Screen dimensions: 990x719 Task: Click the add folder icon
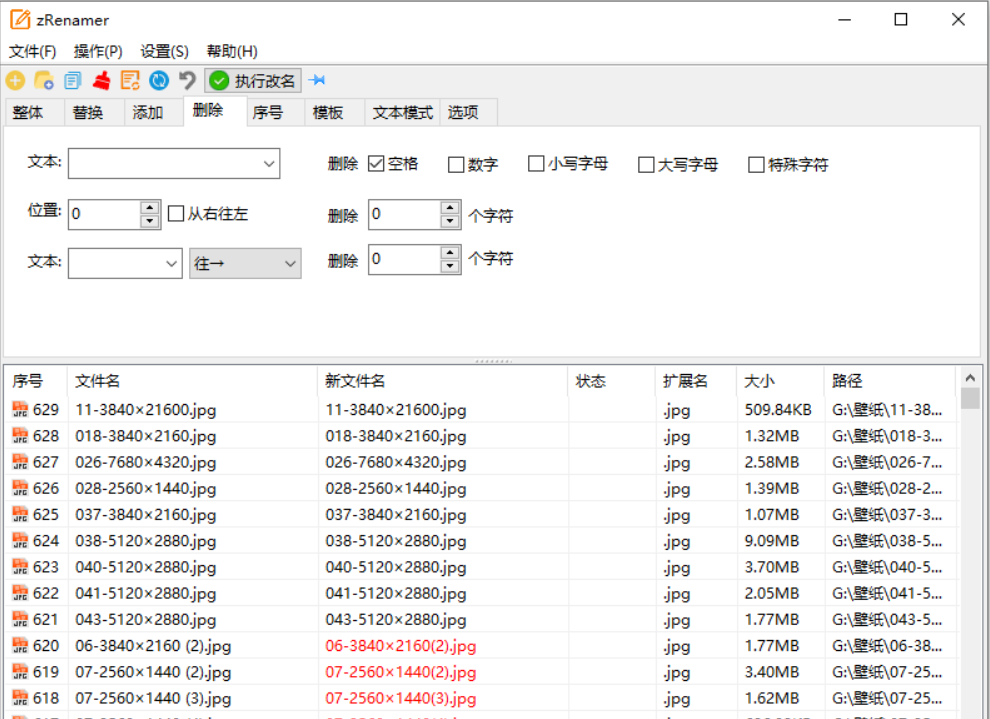[44, 81]
